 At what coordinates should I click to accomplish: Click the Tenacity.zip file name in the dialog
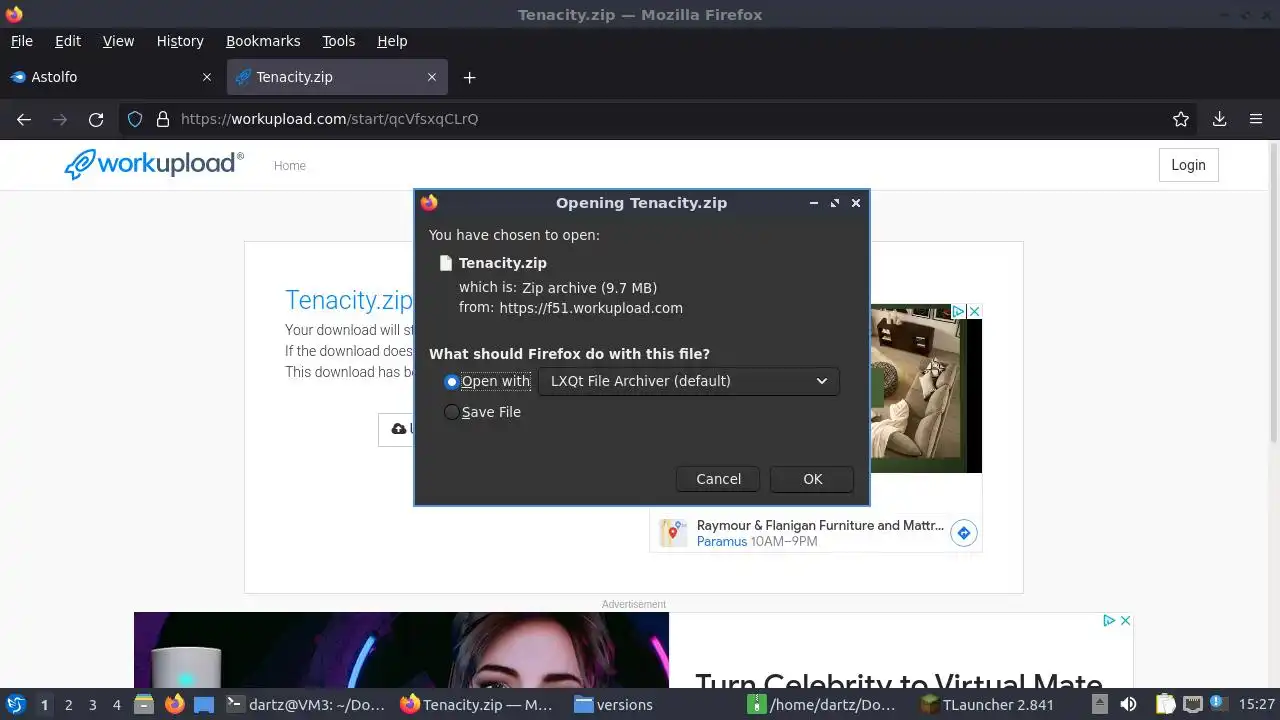(x=502, y=263)
